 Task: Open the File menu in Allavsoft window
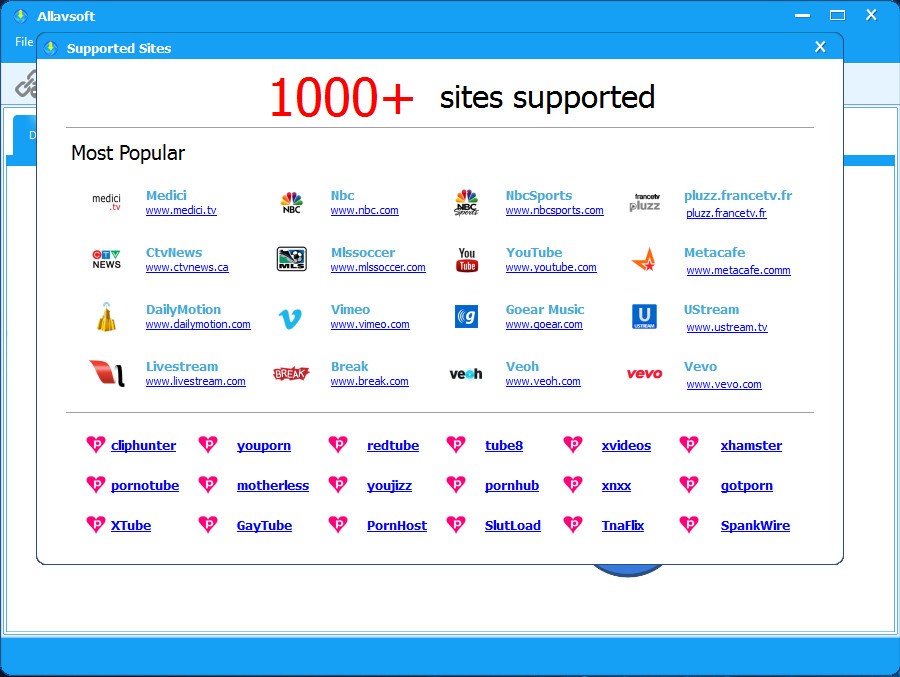(x=24, y=42)
